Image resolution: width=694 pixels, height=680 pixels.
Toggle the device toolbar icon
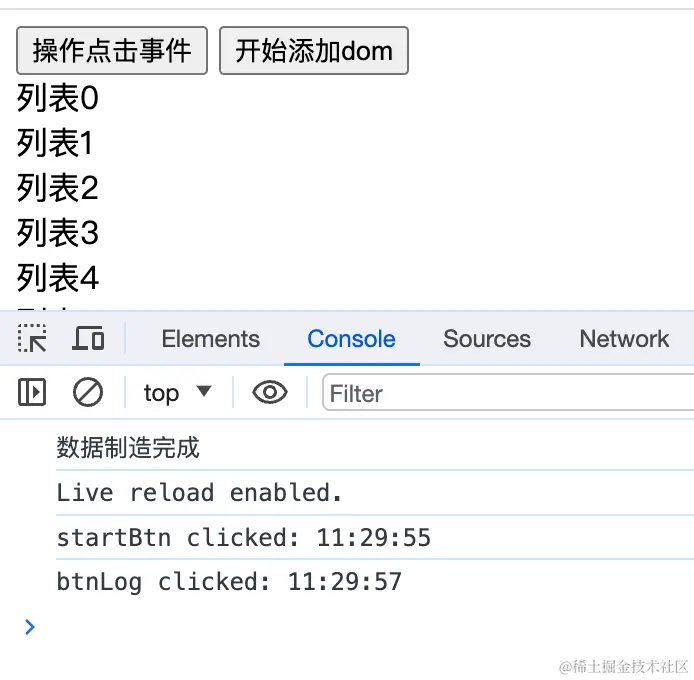pos(88,339)
